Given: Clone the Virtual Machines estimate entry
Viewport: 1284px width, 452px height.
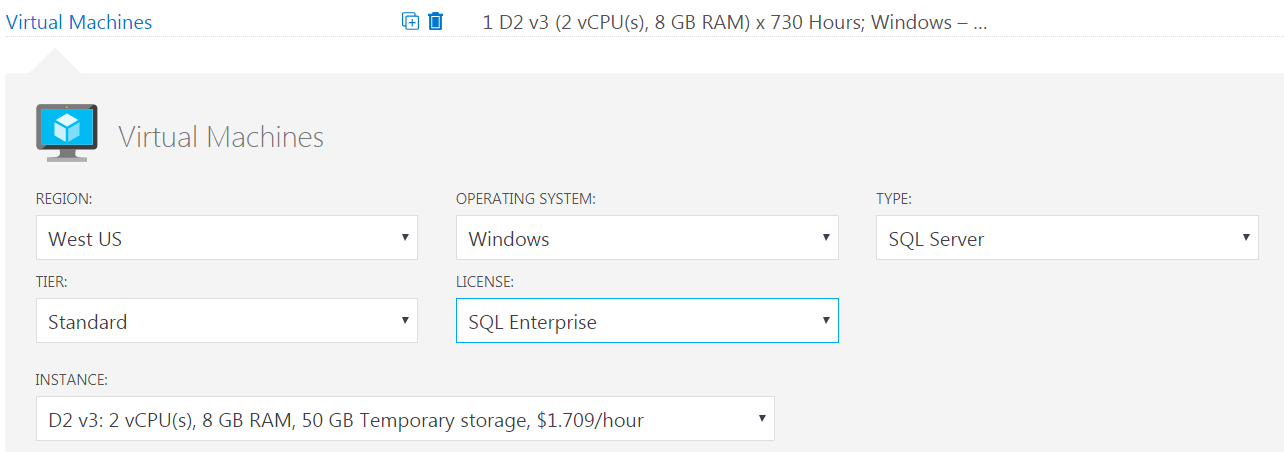Looking at the screenshot, I should [410, 21].
